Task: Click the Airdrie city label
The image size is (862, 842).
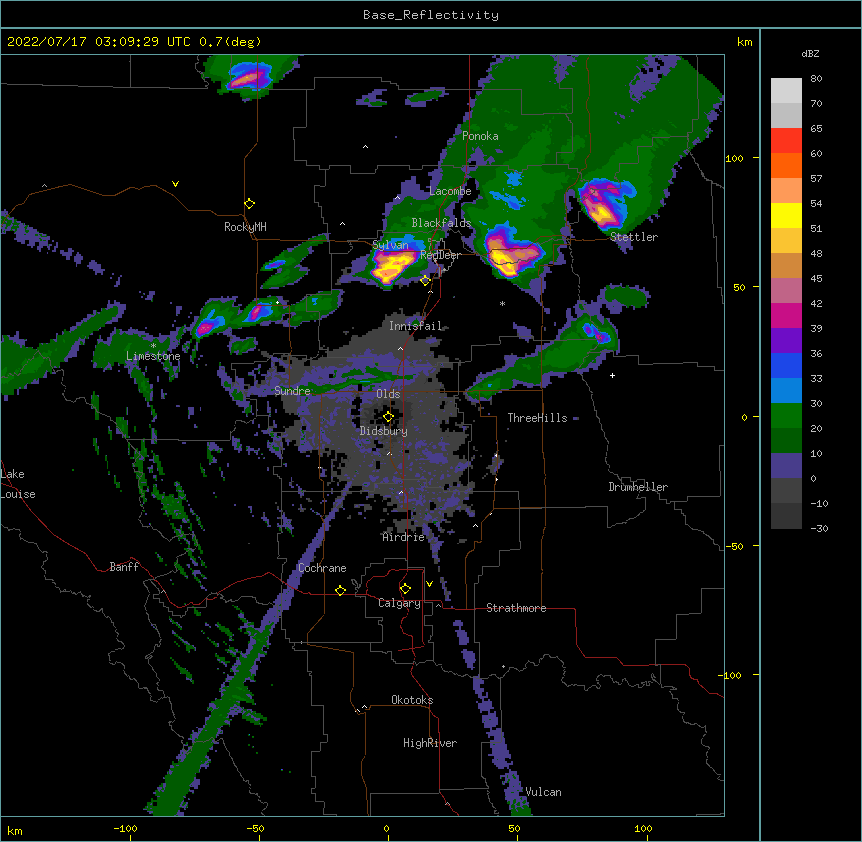Action: point(404,537)
